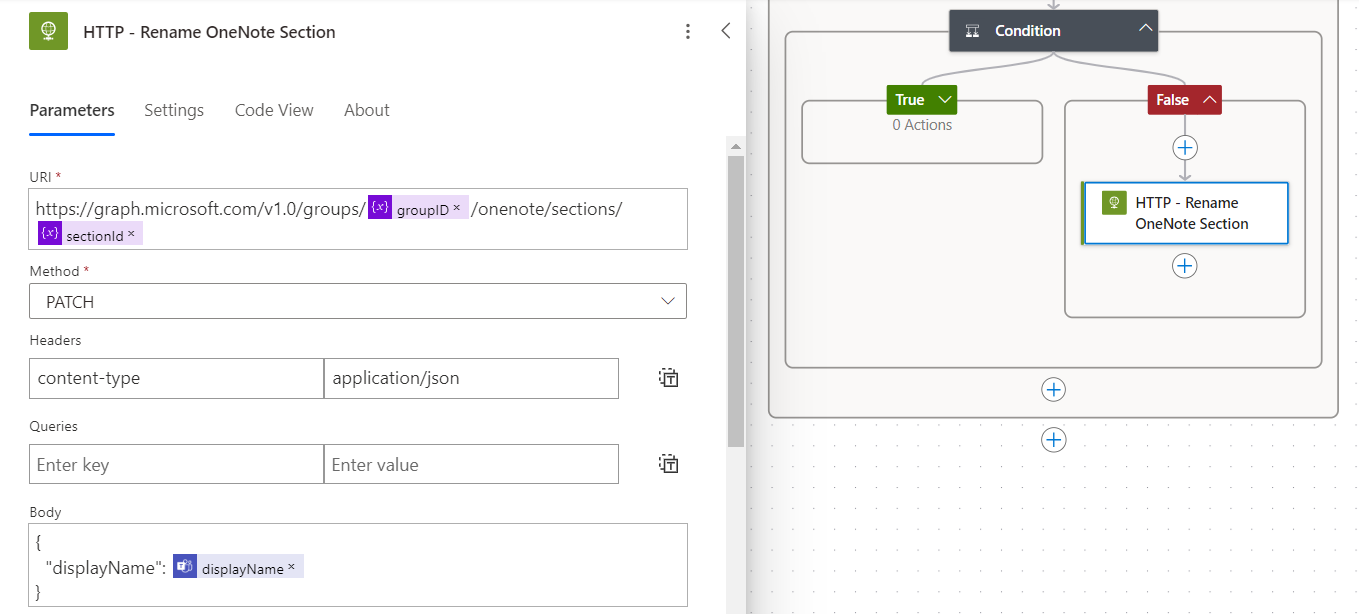Switch Headers to text mode icon
The image size is (1359, 614).
click(669, 378)
